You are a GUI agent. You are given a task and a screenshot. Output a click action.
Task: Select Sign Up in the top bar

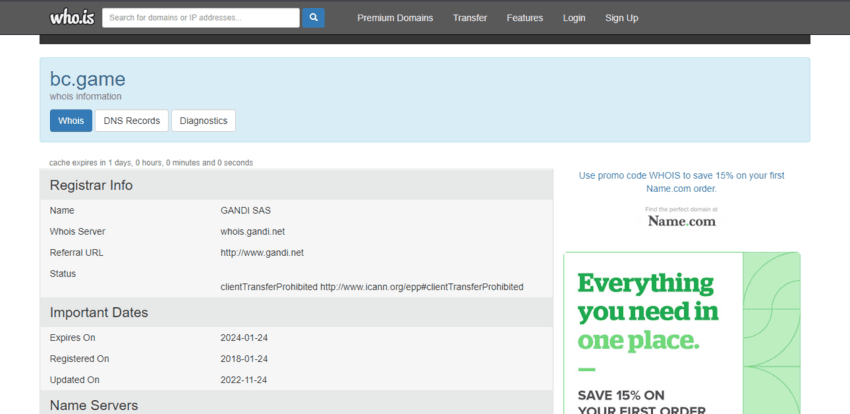(621, 18)
